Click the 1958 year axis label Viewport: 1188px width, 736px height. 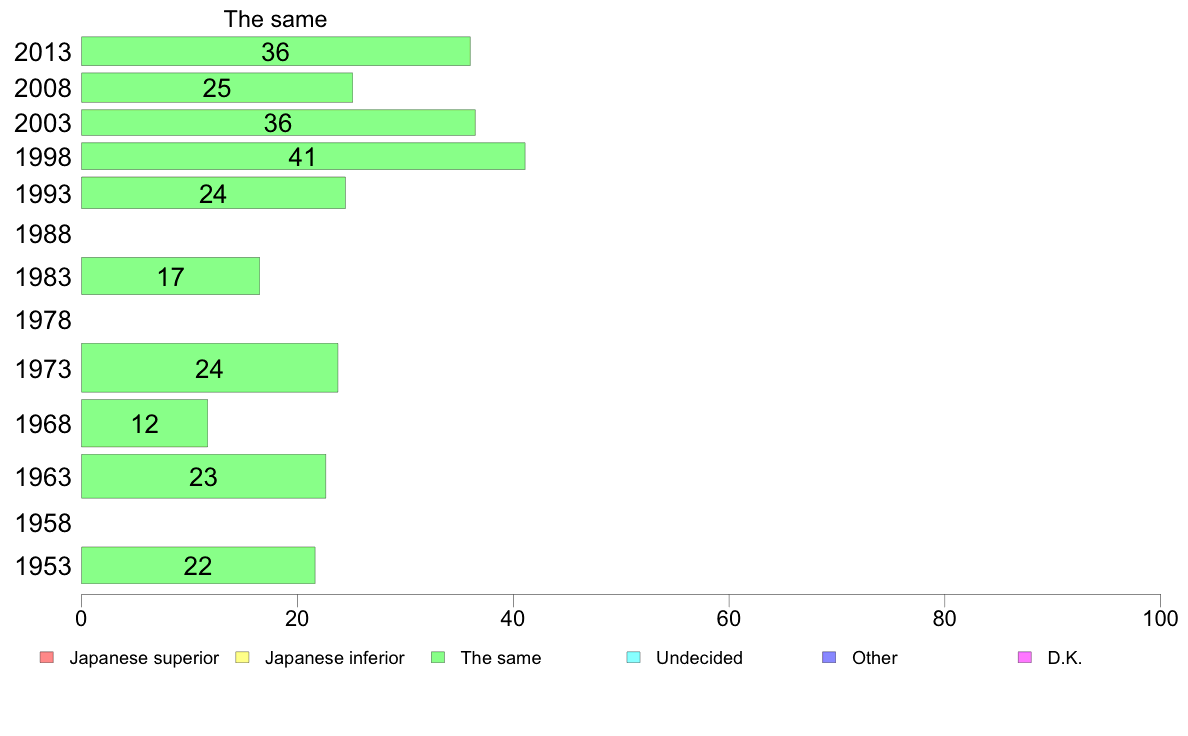(x=43, y=524)
